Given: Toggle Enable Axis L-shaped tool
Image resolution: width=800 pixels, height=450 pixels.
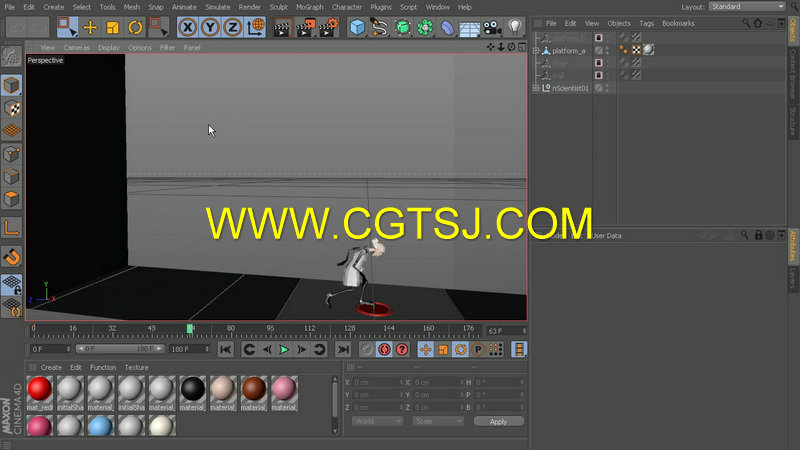Looking at the screenshot, I should coord(11,228).
